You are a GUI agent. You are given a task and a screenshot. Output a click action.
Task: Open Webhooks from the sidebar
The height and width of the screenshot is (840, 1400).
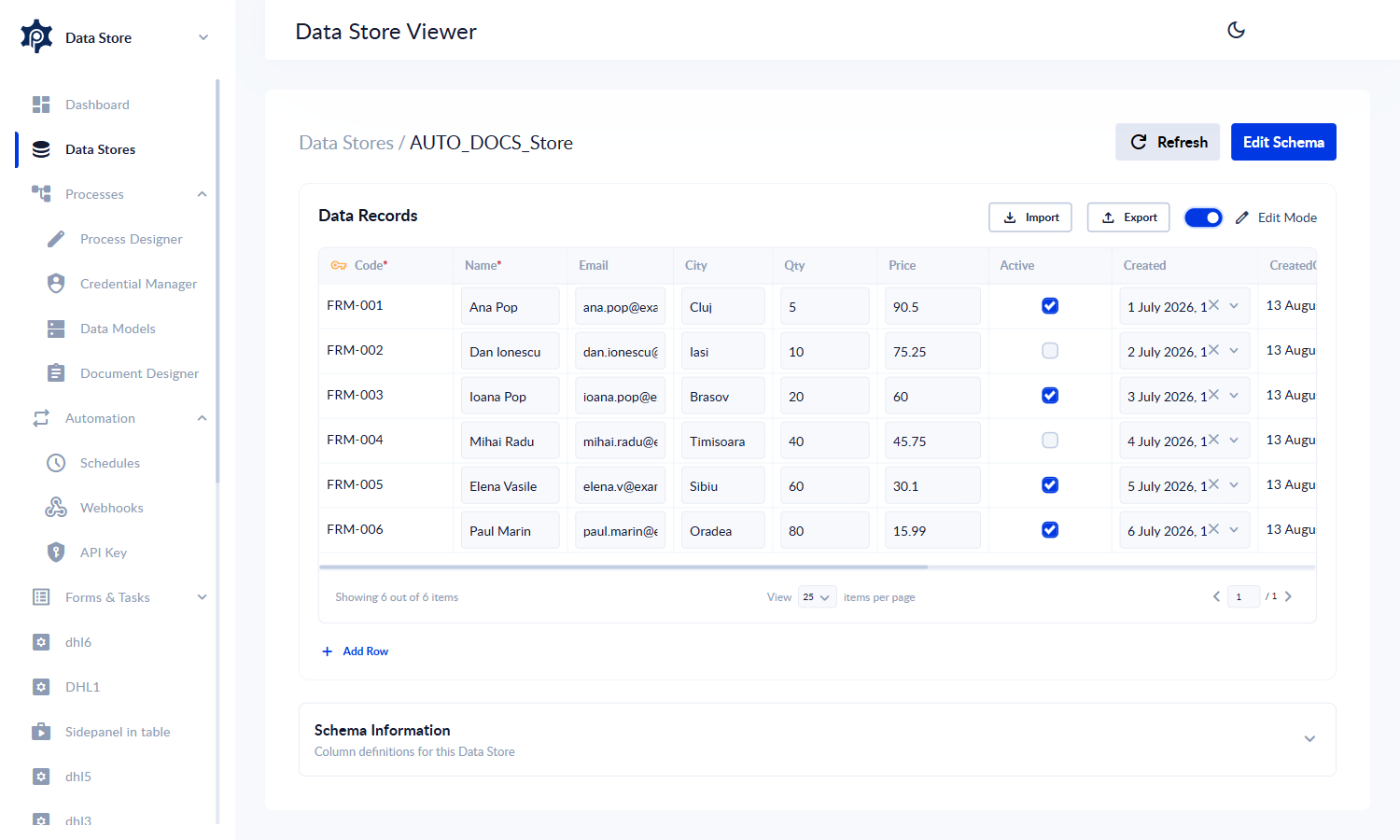(112, 508)
